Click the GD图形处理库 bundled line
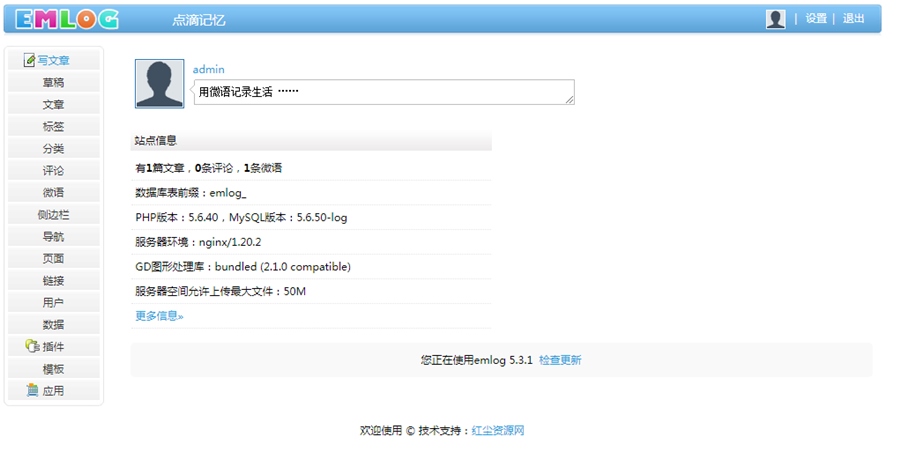This screenshot has width=900, height=451. (243, 267)
